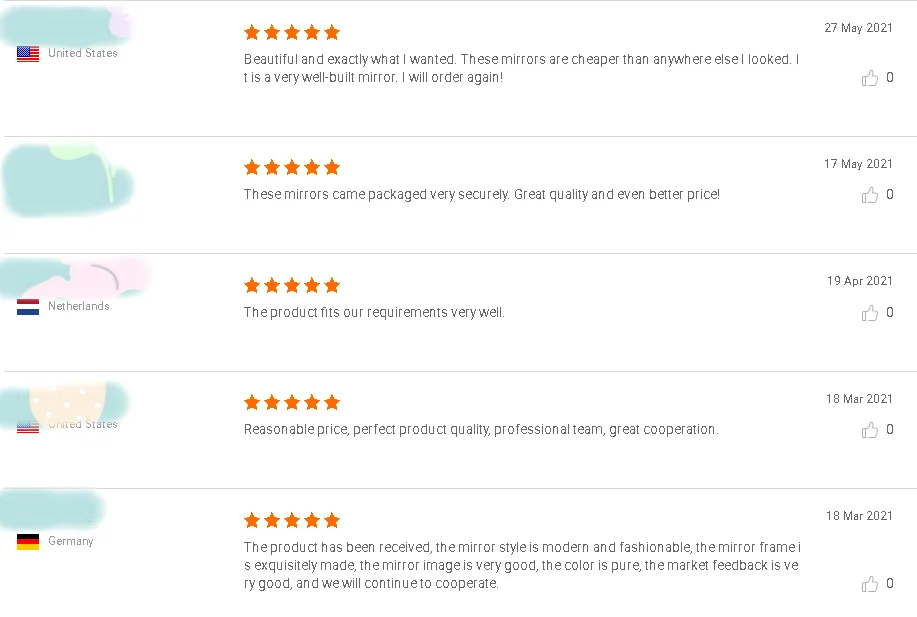Viewport: 917px width, 617px height.
Task: Click the five-star rating on the Germany review
Action: pos(292,520)
